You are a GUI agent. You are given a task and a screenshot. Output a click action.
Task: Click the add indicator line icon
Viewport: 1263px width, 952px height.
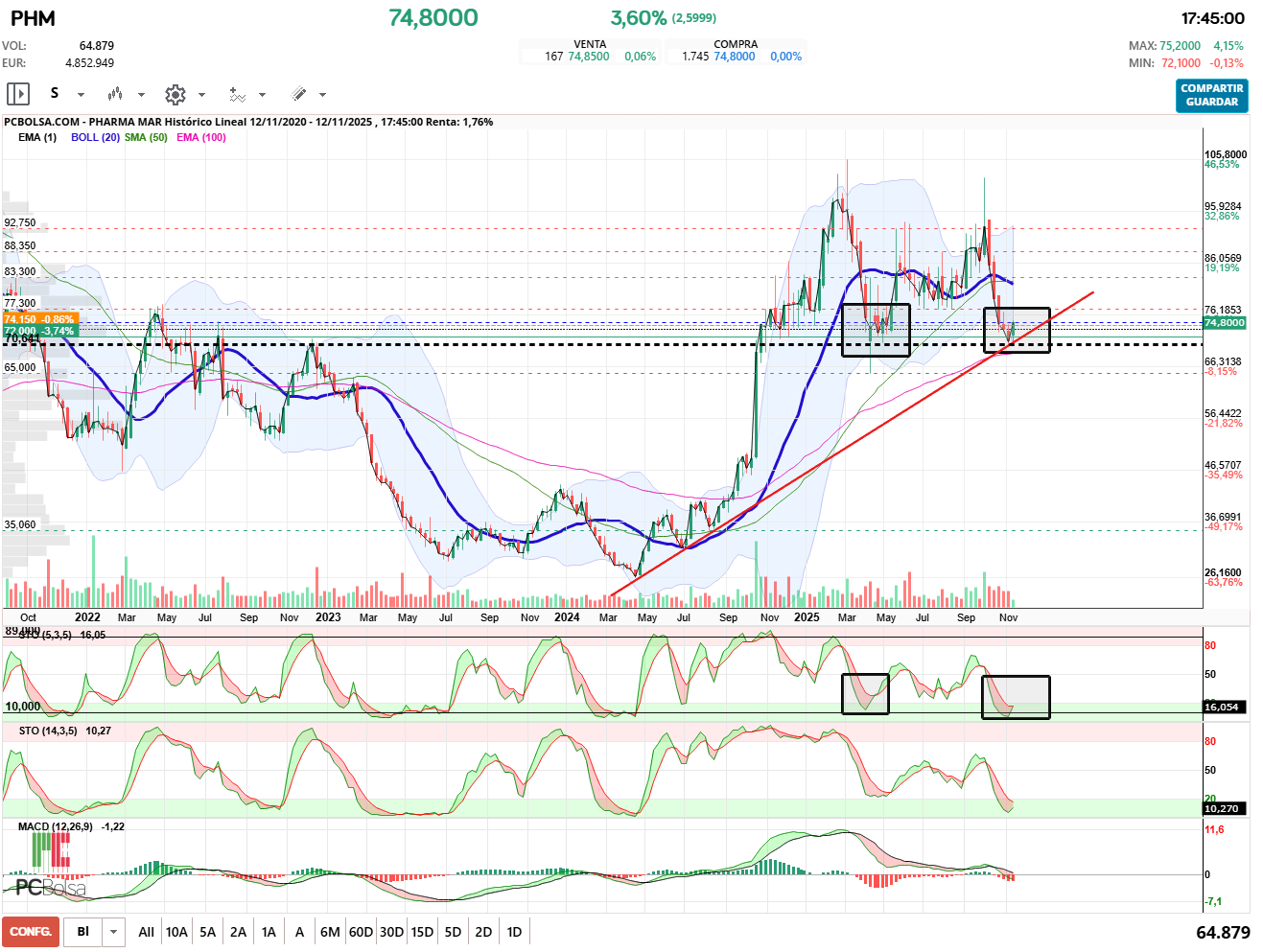237,94
